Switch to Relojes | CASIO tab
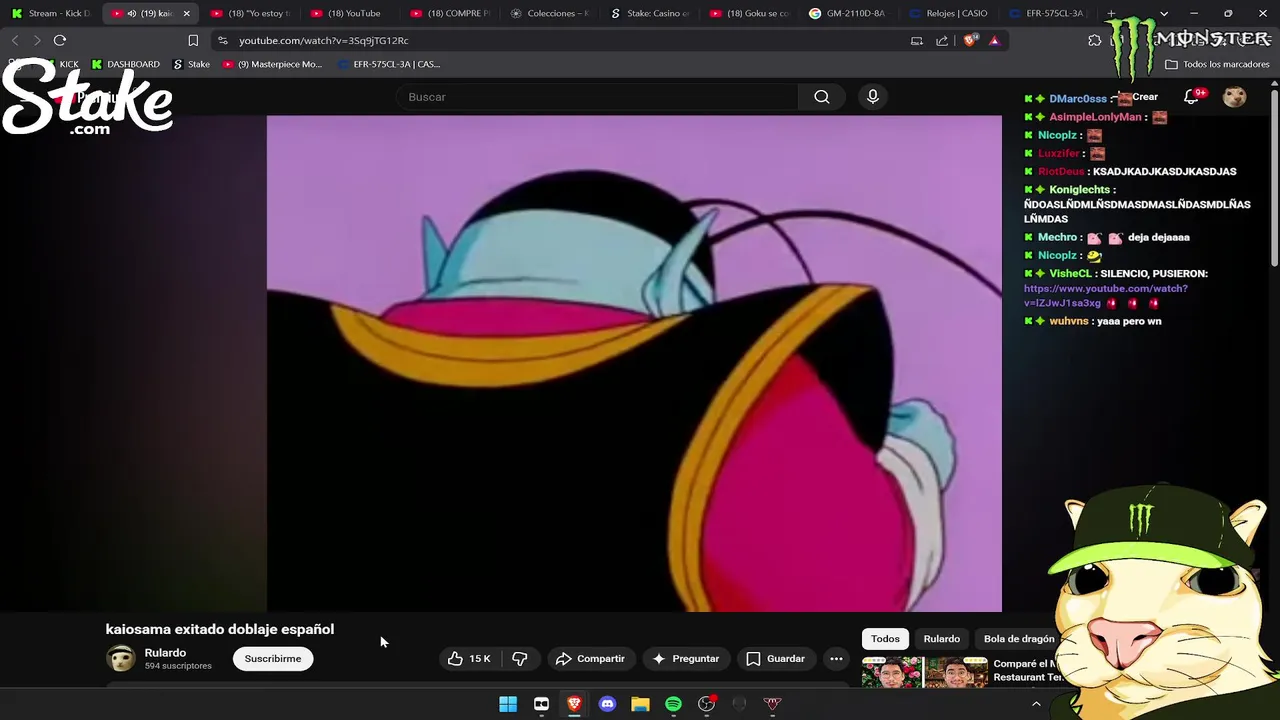The image size is (1280, 720). point(948,13)
